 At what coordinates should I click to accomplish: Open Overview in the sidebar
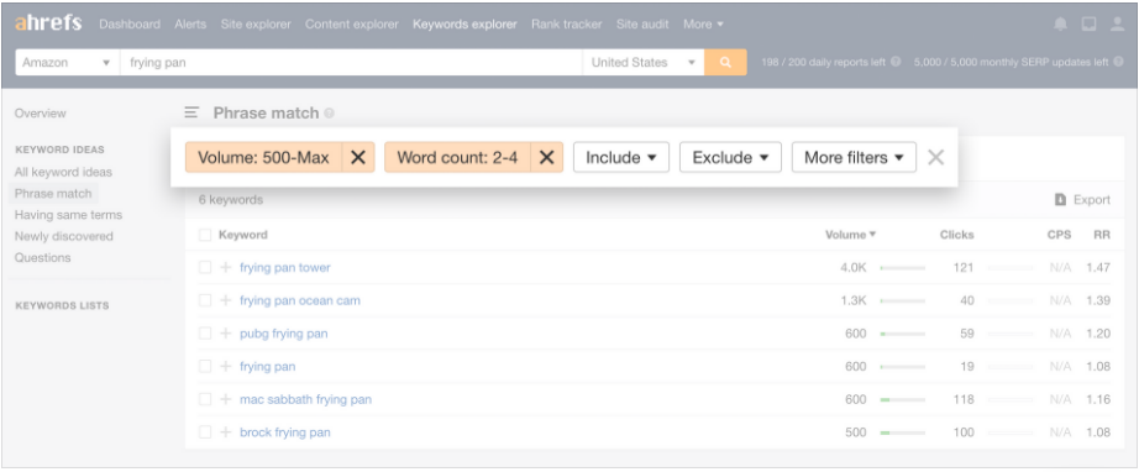[40, 113]
